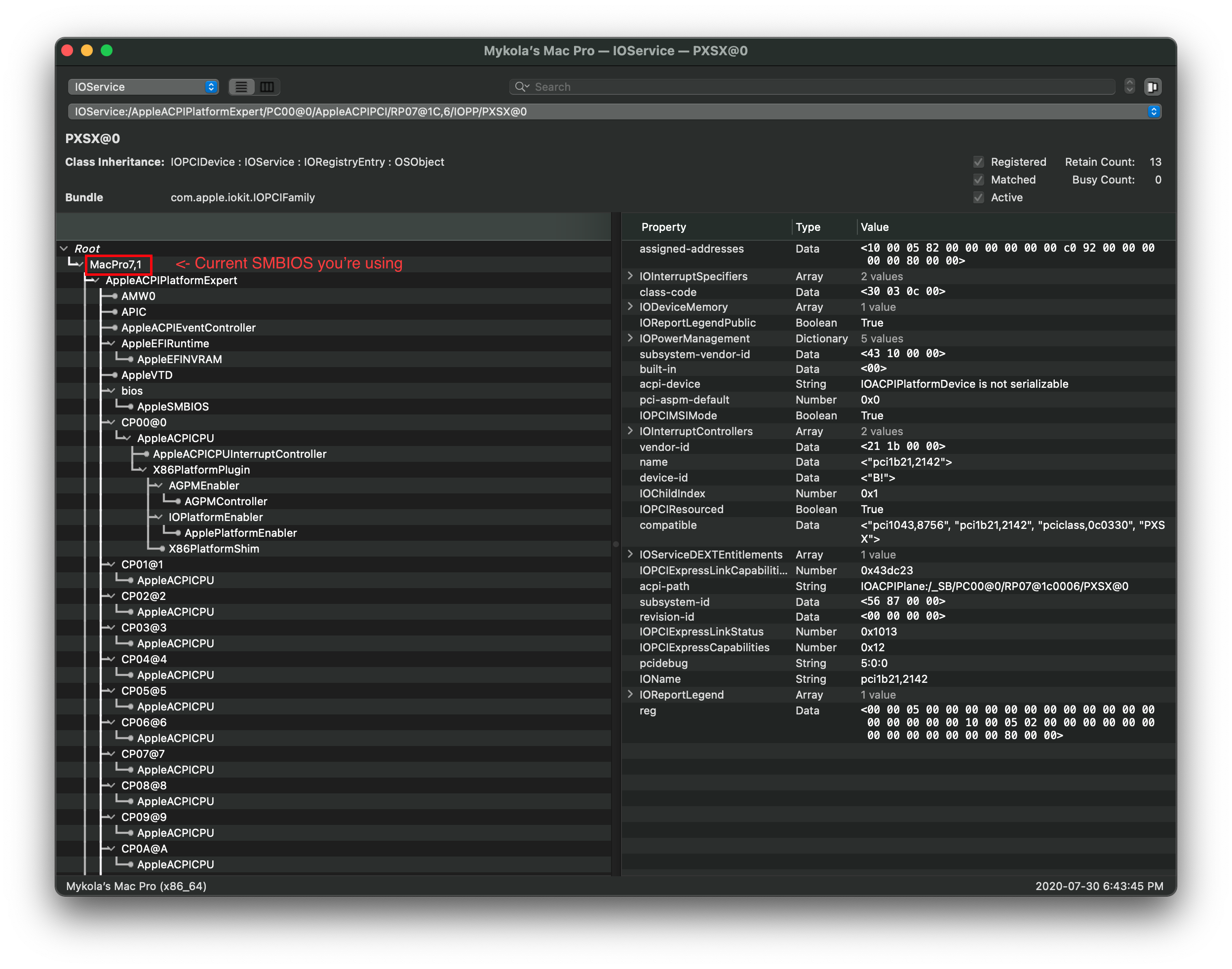Toggle the inspector sidebar panel icon

point(1152,87)
